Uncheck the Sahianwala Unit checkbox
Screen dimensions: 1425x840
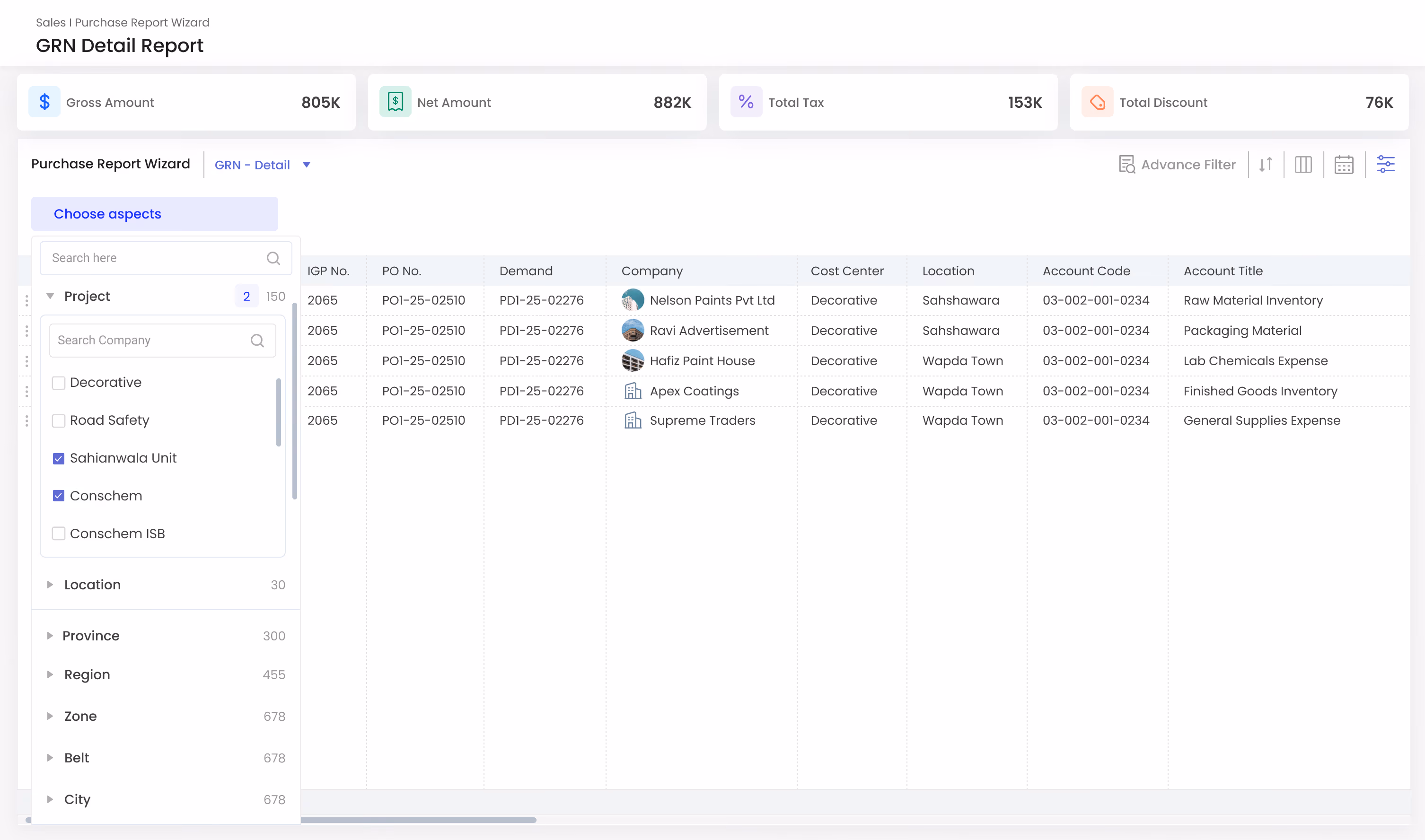click(58, 458)
